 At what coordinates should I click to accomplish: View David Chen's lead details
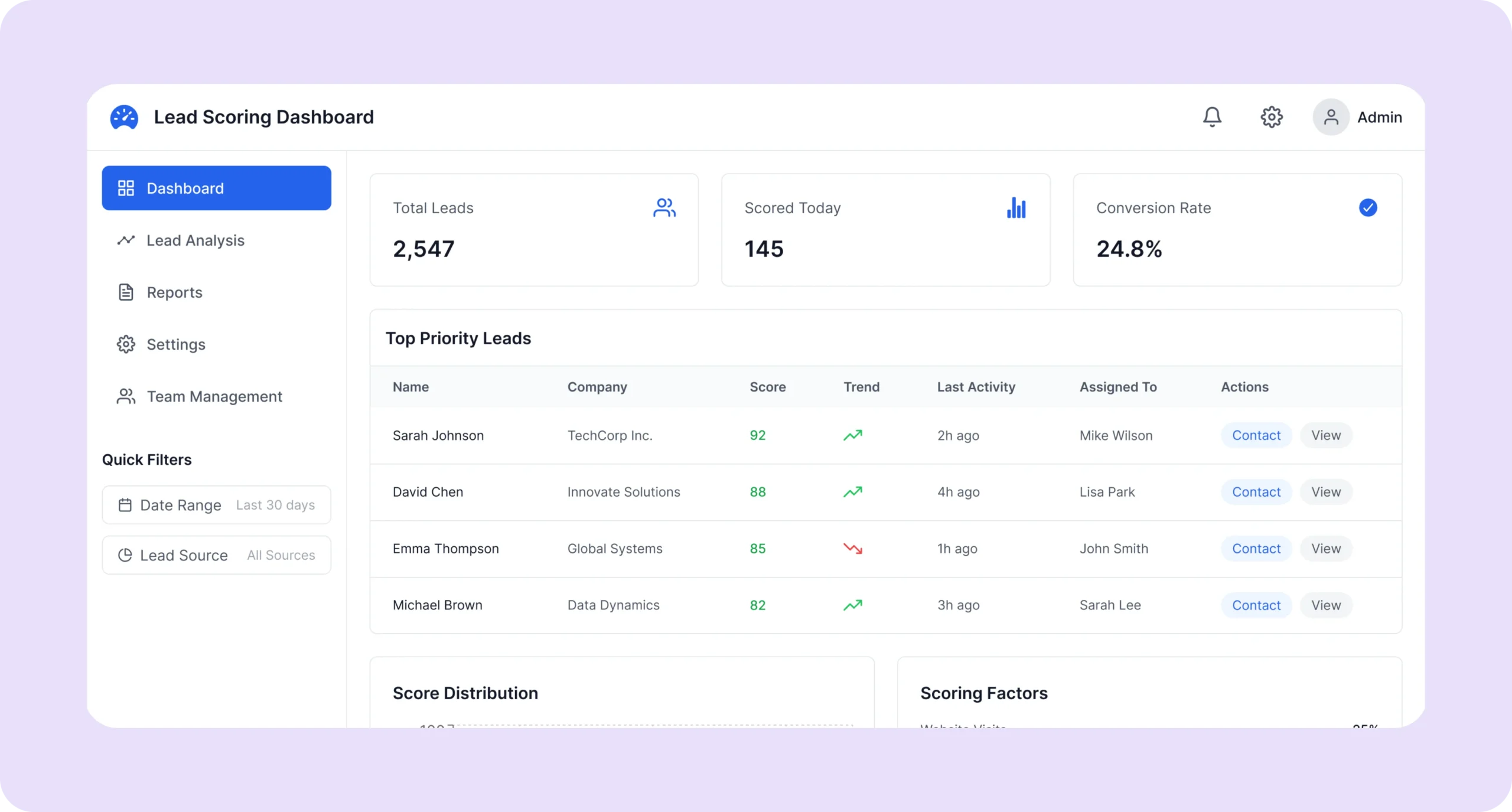click(1325, 493)
